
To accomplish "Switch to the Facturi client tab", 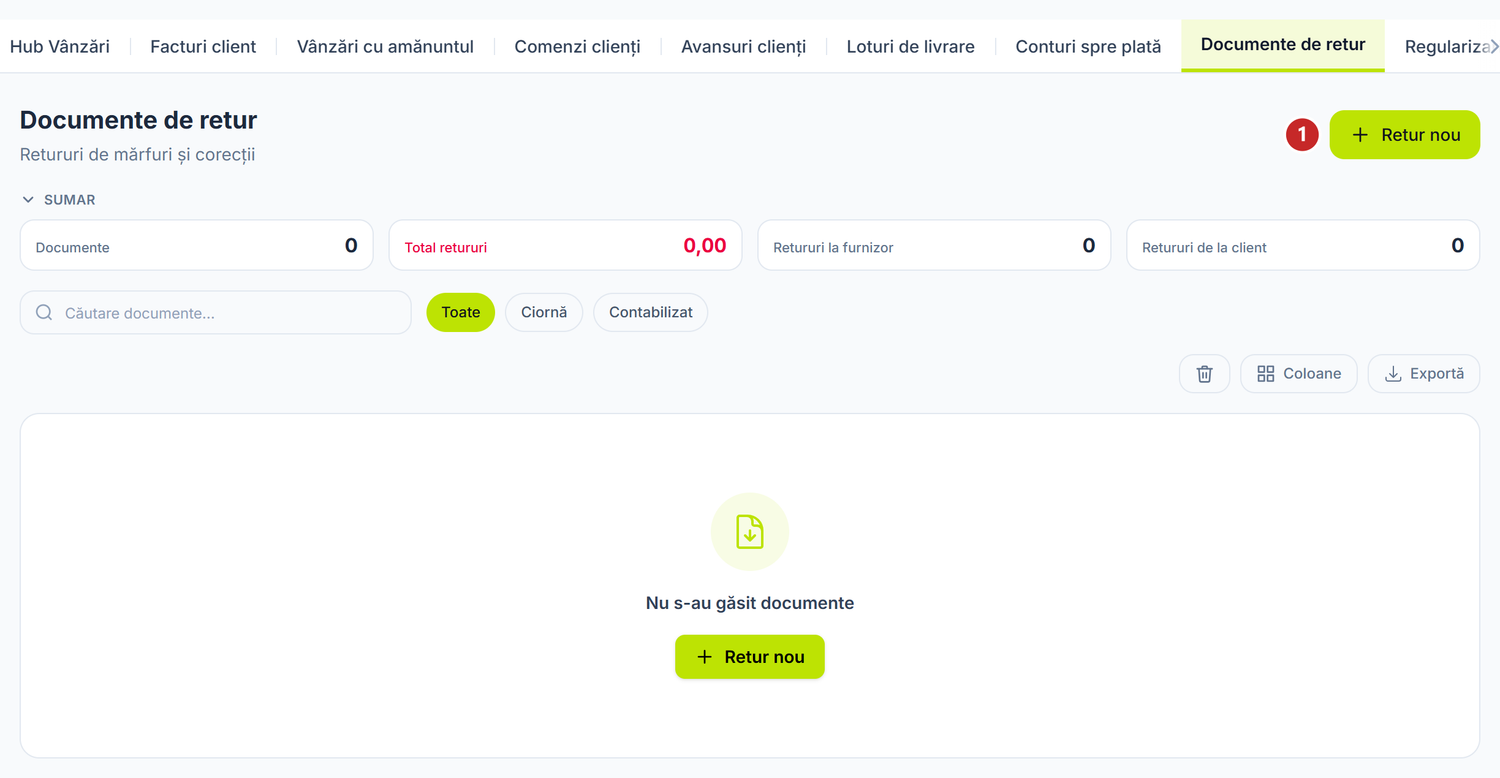I will coord(203,46).
